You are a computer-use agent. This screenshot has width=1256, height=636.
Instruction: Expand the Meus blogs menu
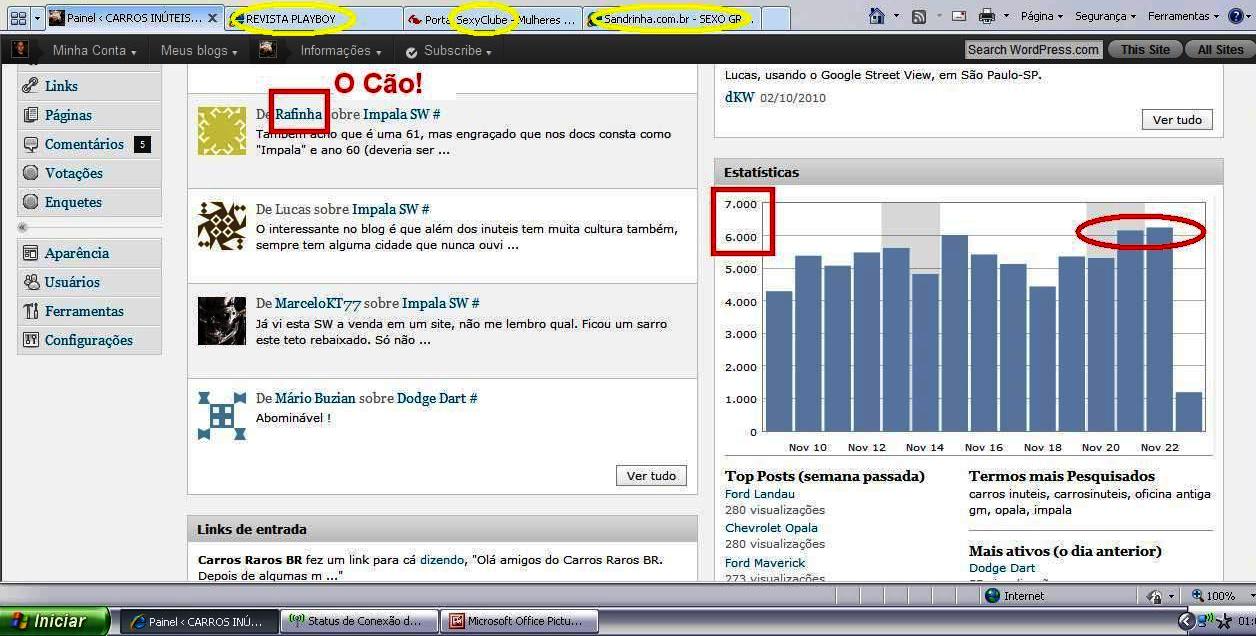[199, 50]
